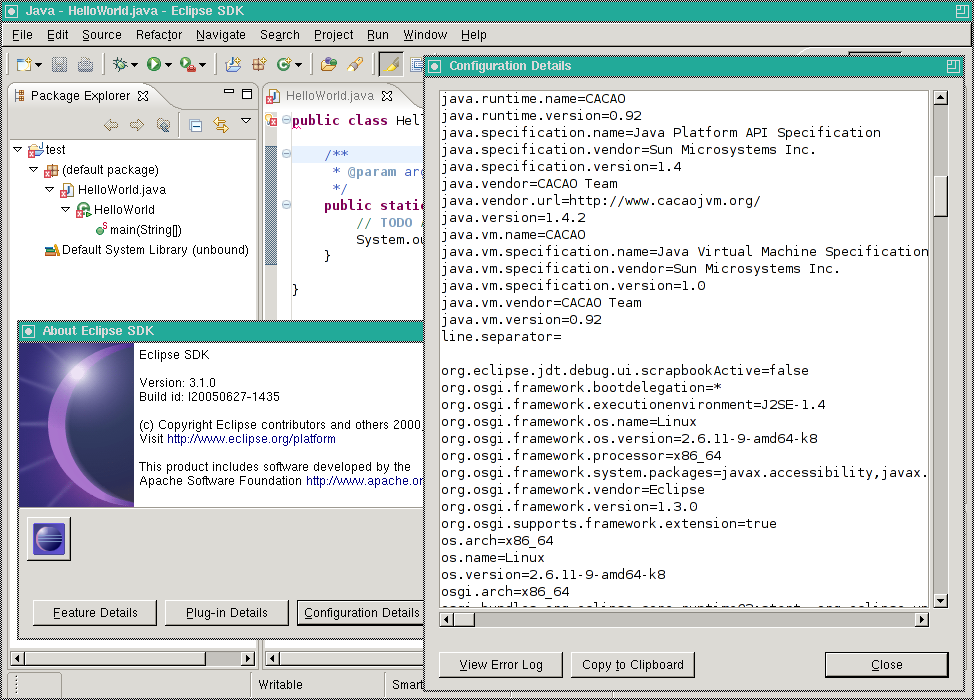The width and height of the screenshot is (974, 700).
Task: Open the Package Explorer view menu triangle
Action: (x=246, y=120)
